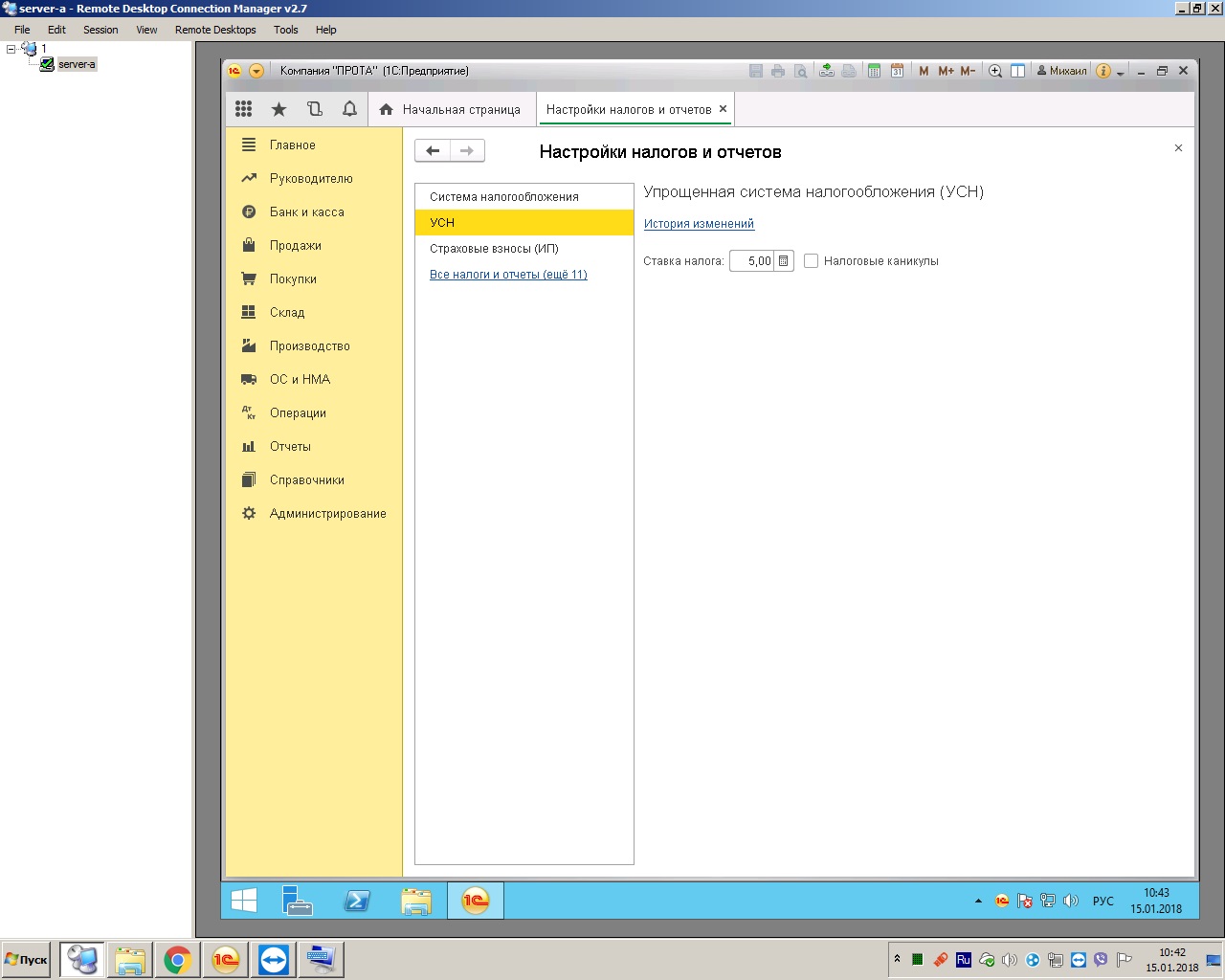Click the zoom magnifier icon
This screenshot has width=1225, height=980.
pos(995,71)
